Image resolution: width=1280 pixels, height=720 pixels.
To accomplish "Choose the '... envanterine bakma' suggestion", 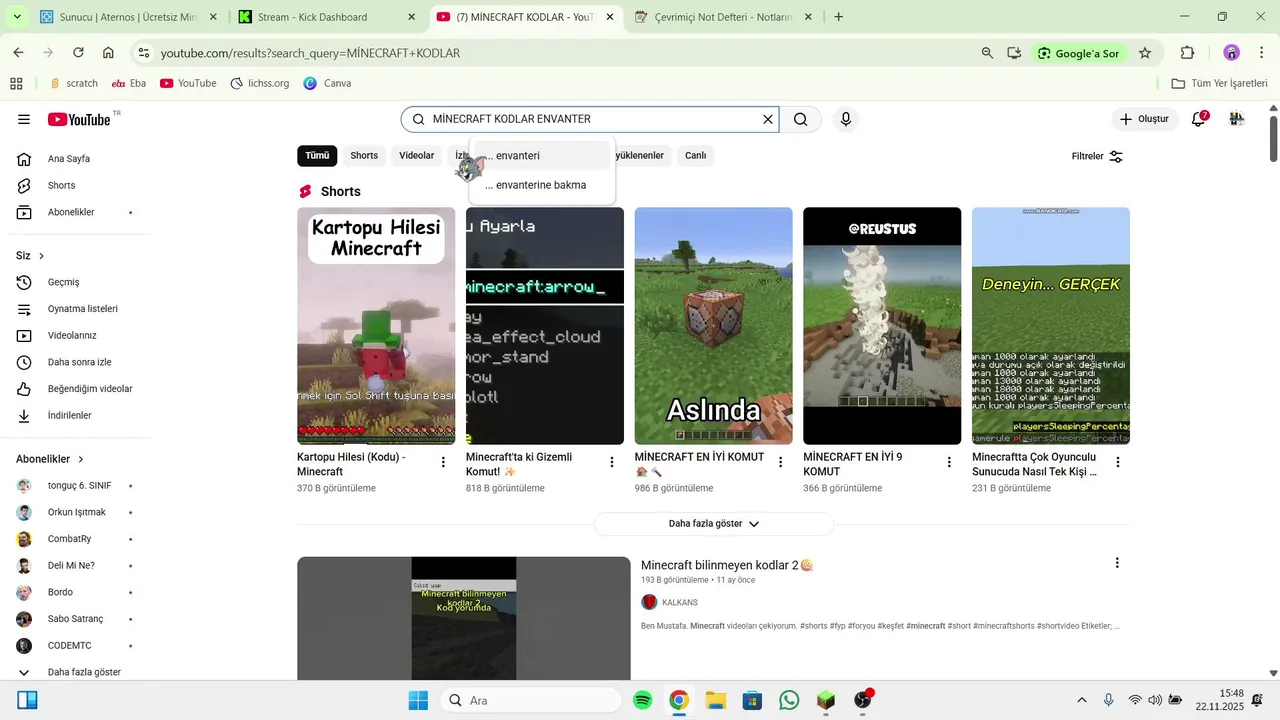I will click(542, 185).
